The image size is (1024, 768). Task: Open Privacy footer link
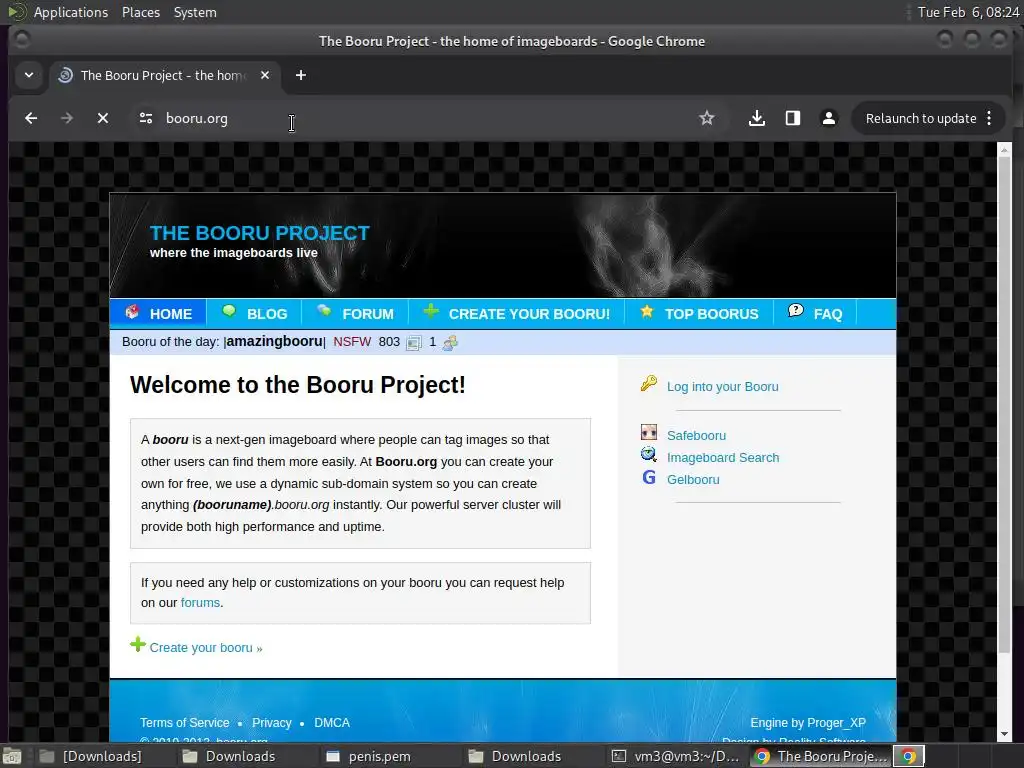[x=272, y=723]
